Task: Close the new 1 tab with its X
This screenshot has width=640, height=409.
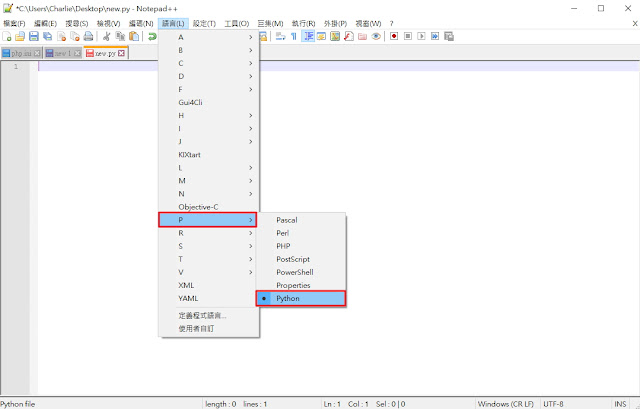Action: point(77,53)
